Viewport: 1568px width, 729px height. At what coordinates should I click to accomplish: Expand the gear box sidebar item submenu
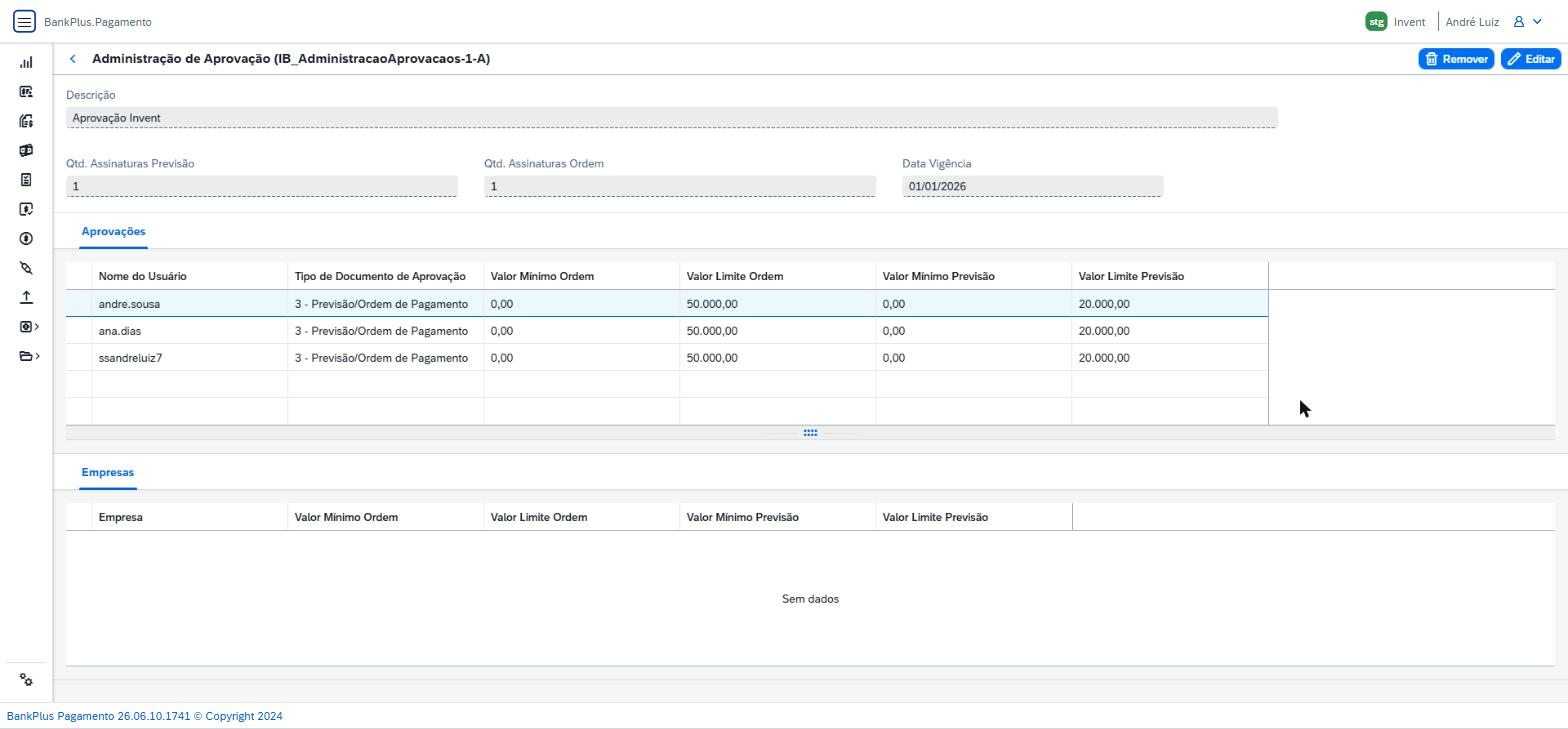[29, 326]
